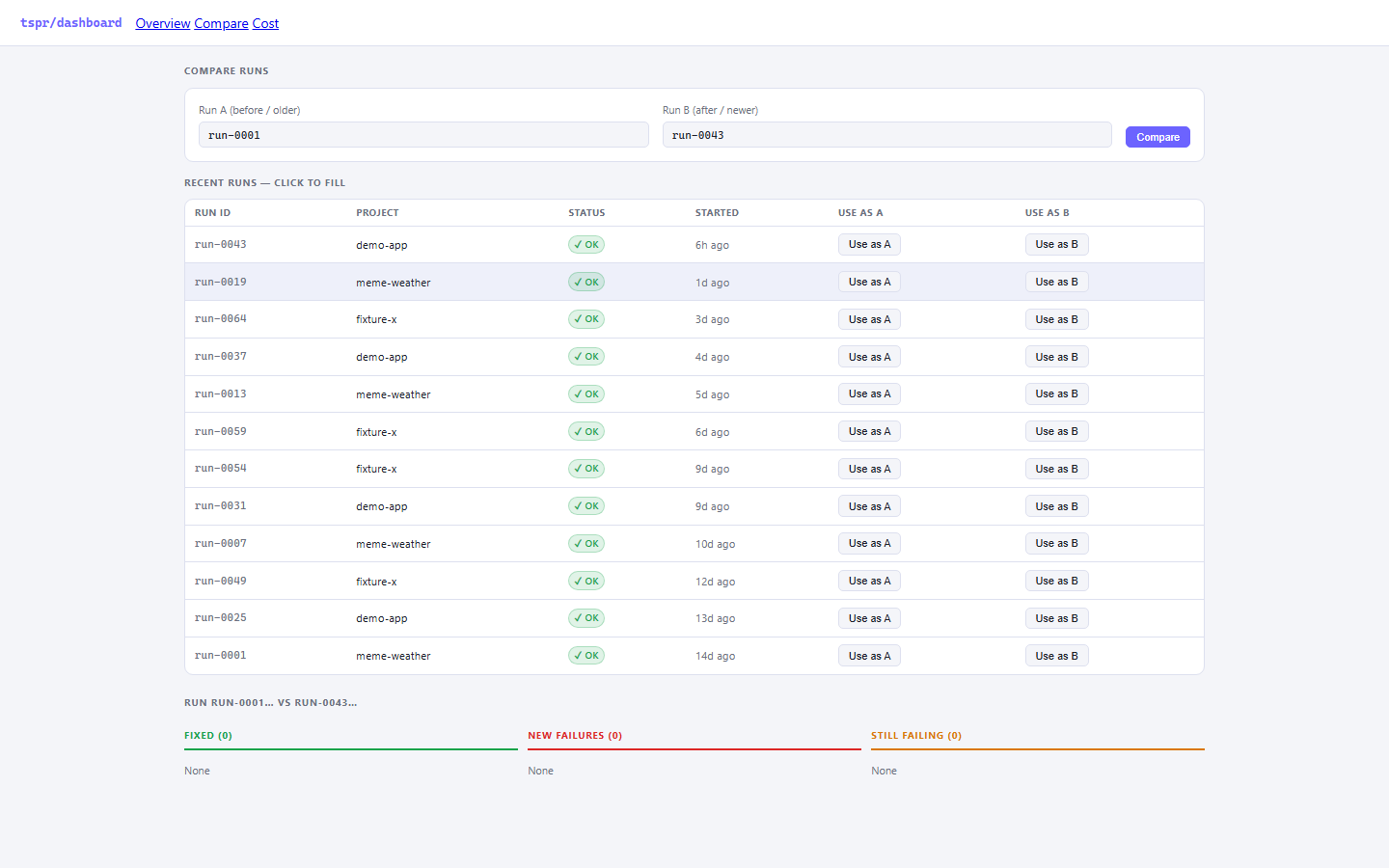1389x868 pixels.
Task: Use run-0013 as A
Action: [x=869, y=393]
